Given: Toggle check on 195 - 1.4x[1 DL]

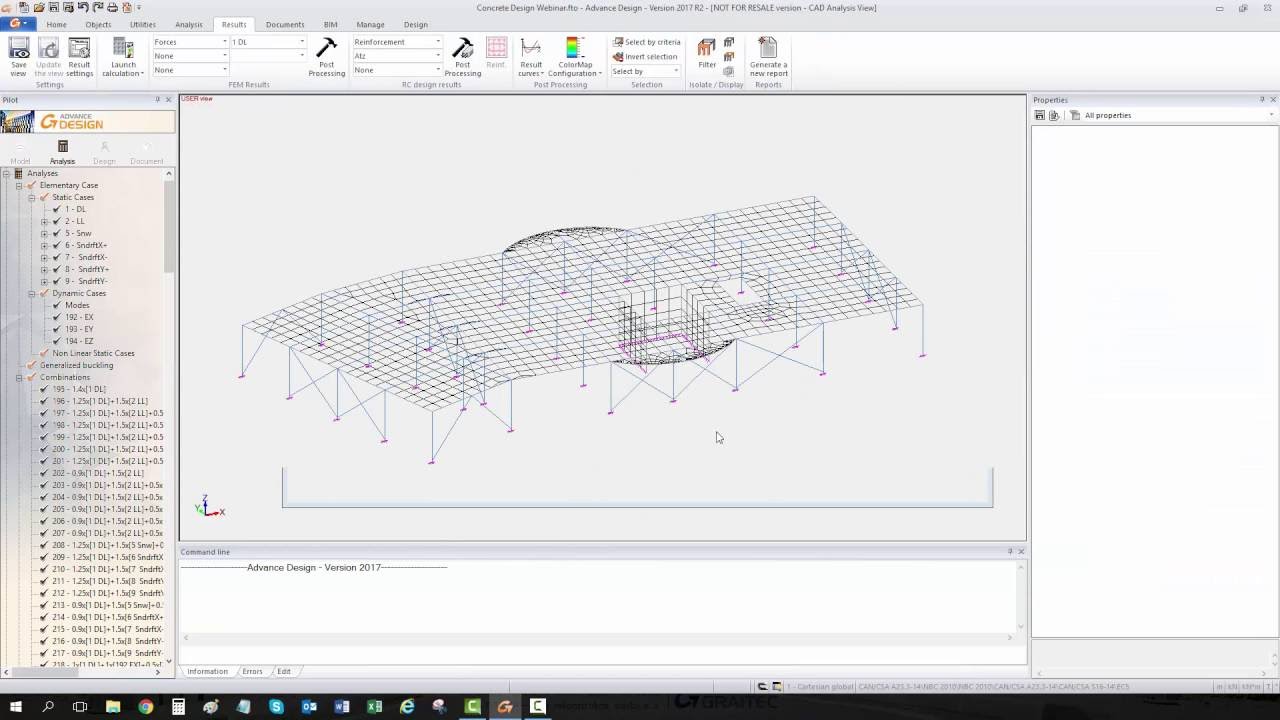Looking at the screenshot, I should click(44, 389).
